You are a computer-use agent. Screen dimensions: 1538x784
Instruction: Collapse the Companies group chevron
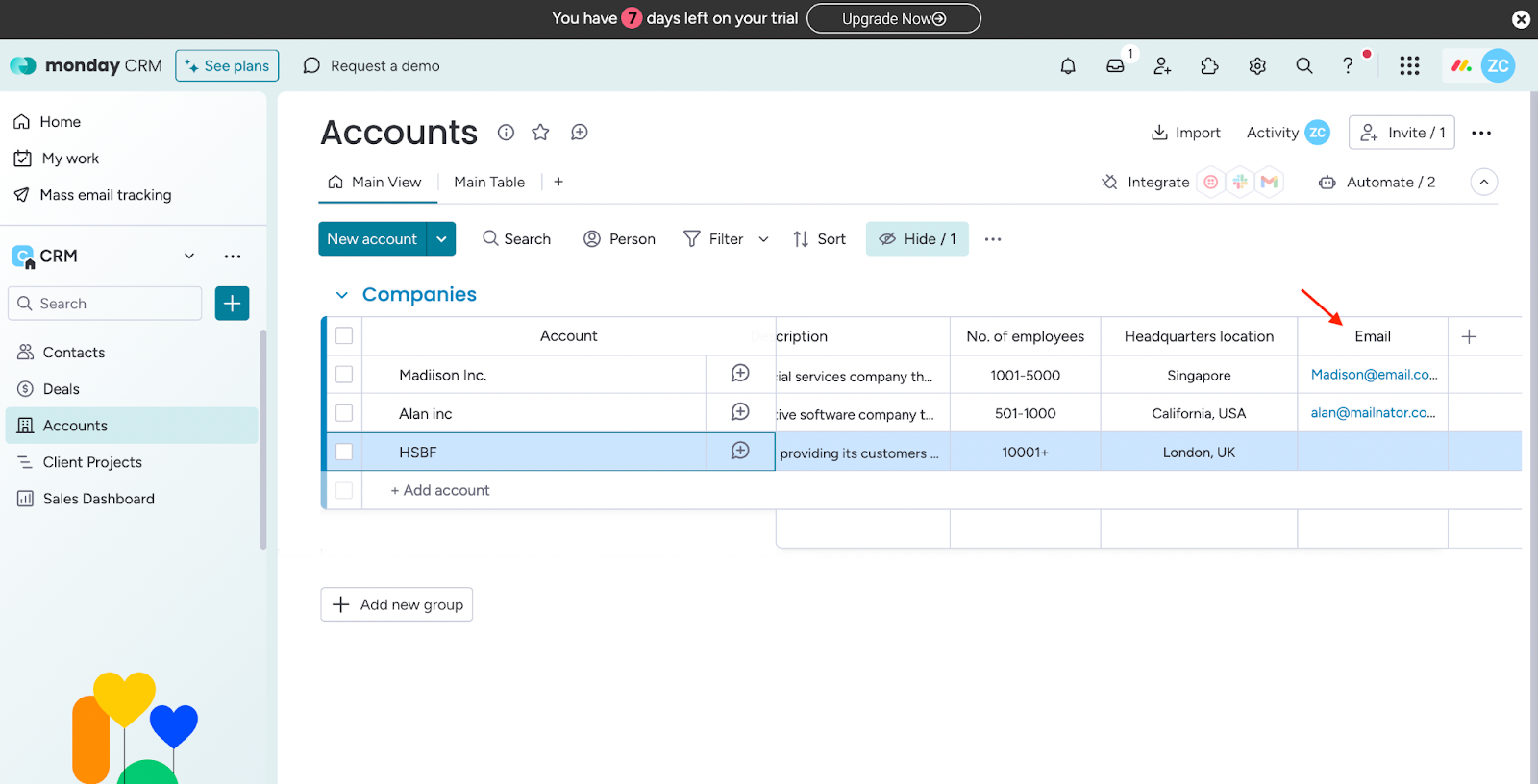(341, 295)
